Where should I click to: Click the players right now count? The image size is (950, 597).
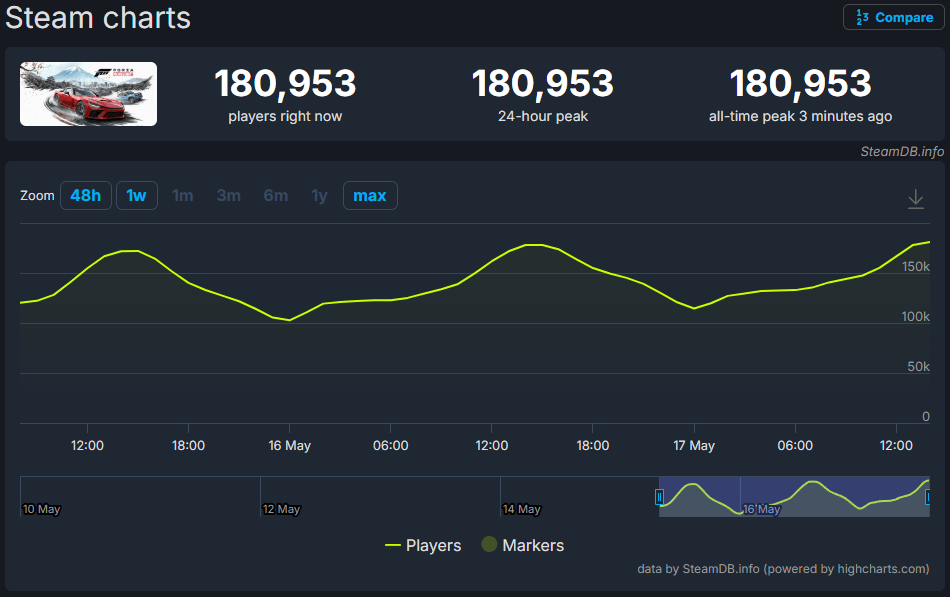pyautogui.click(x=285, y=83)
